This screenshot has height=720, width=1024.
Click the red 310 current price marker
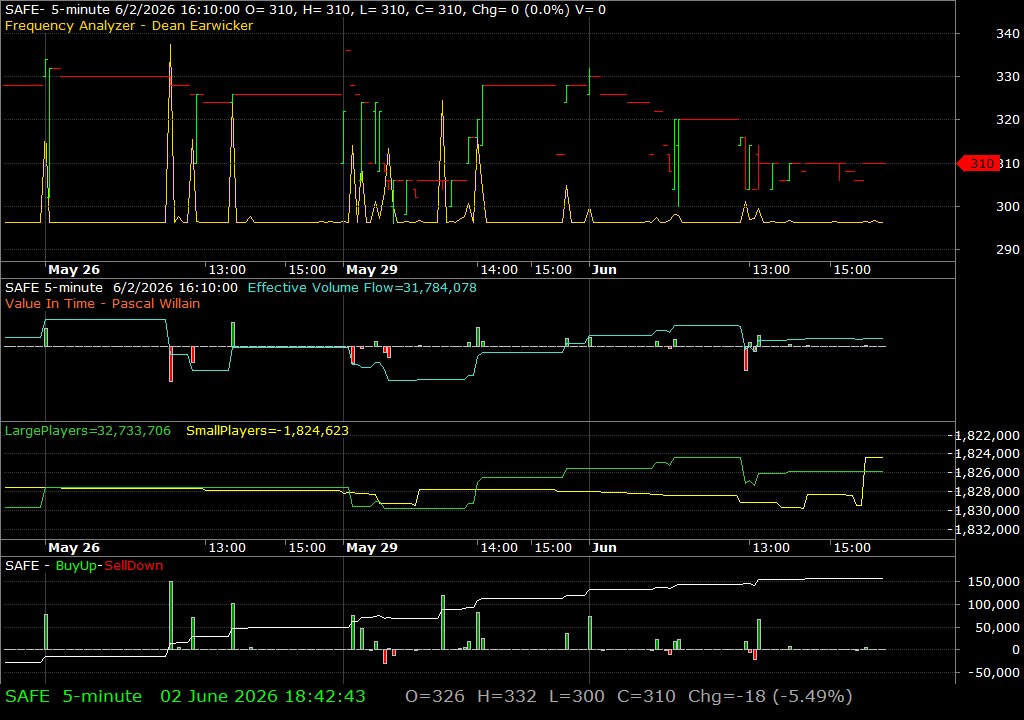pos(978,163)
